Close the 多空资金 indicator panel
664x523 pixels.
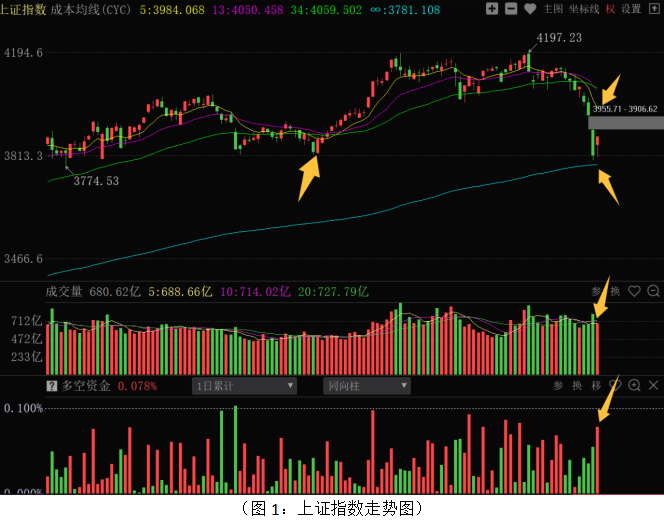point(653,385)
